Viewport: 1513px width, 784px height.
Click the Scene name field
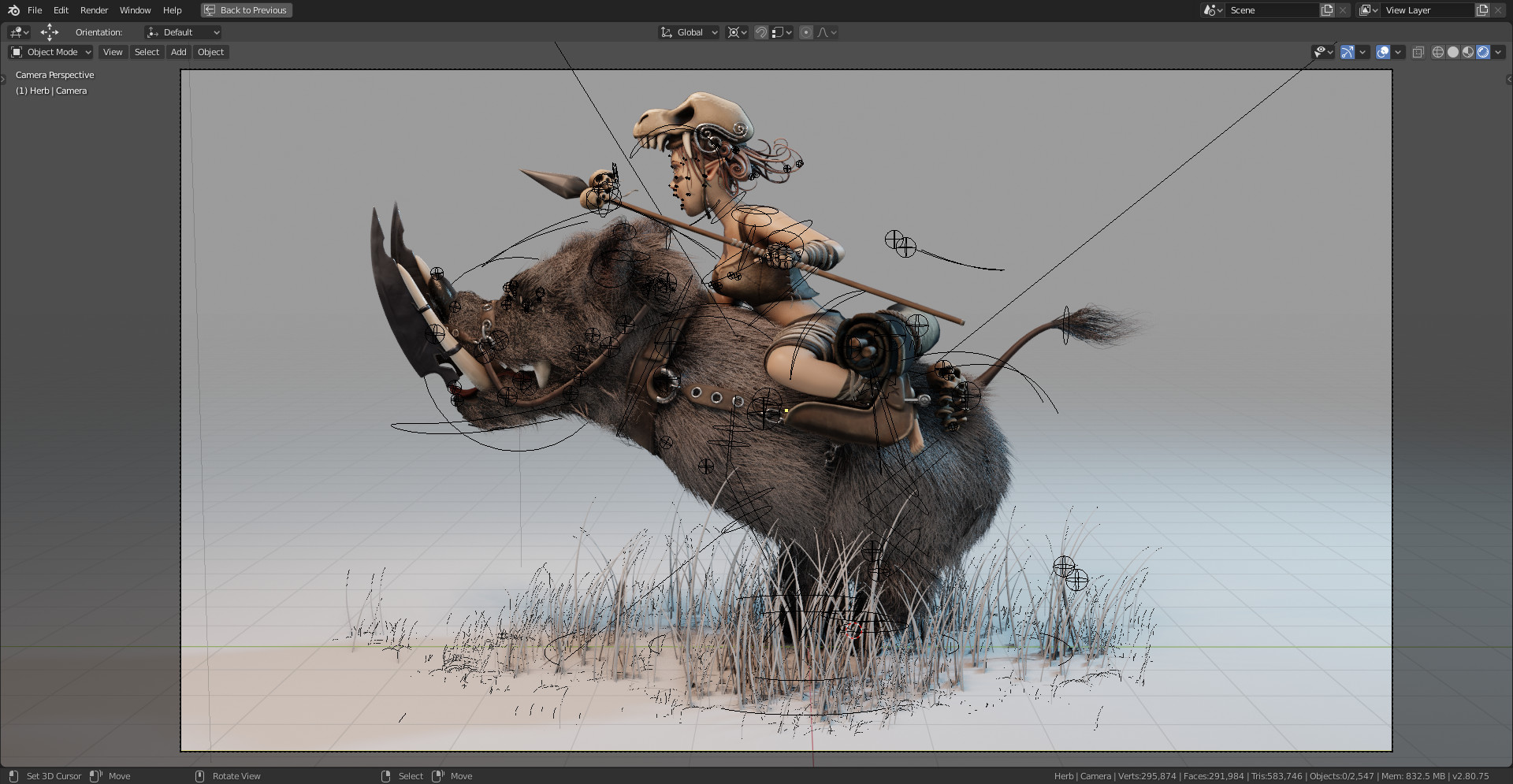pyautogui.click(x=1272, y=10)
